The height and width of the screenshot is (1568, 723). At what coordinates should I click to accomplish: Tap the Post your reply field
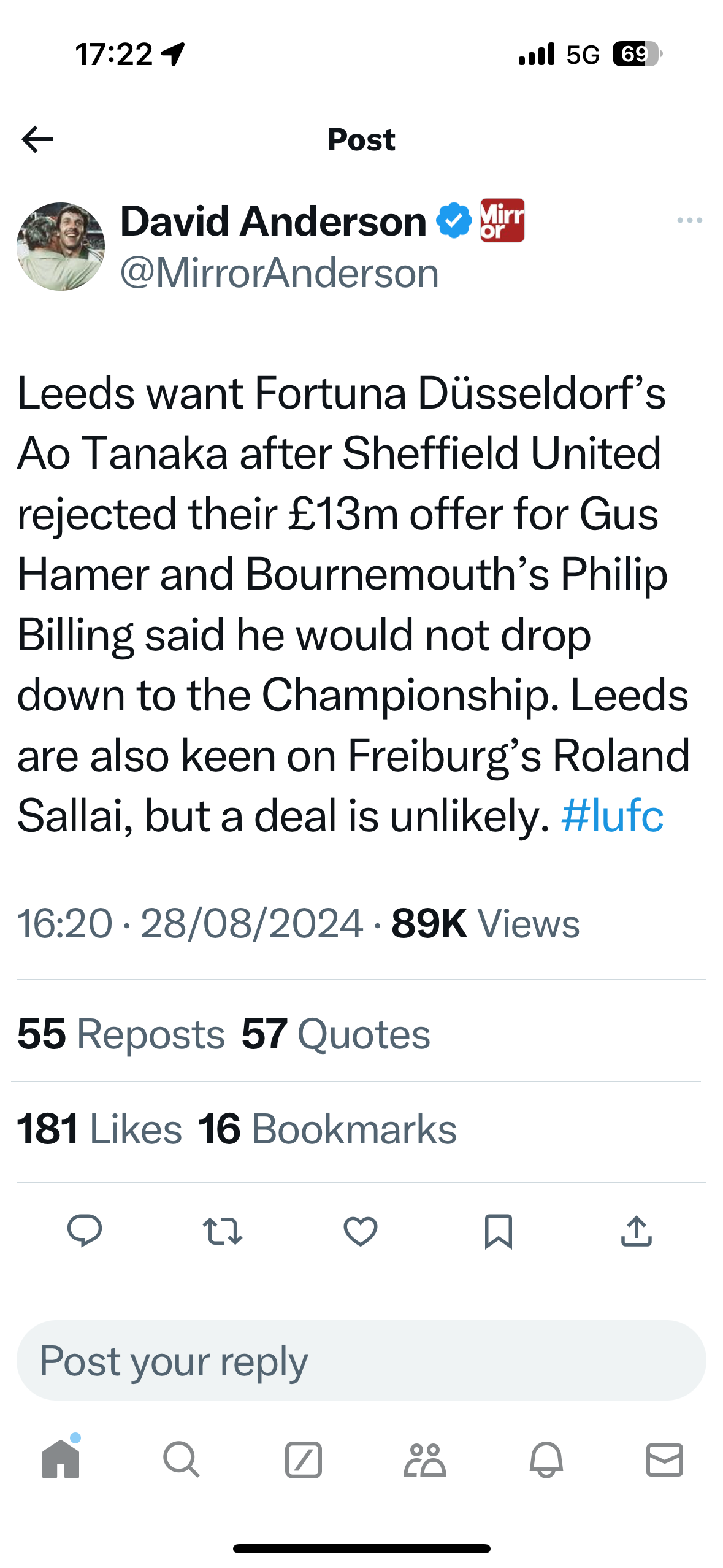point(361,1360)
